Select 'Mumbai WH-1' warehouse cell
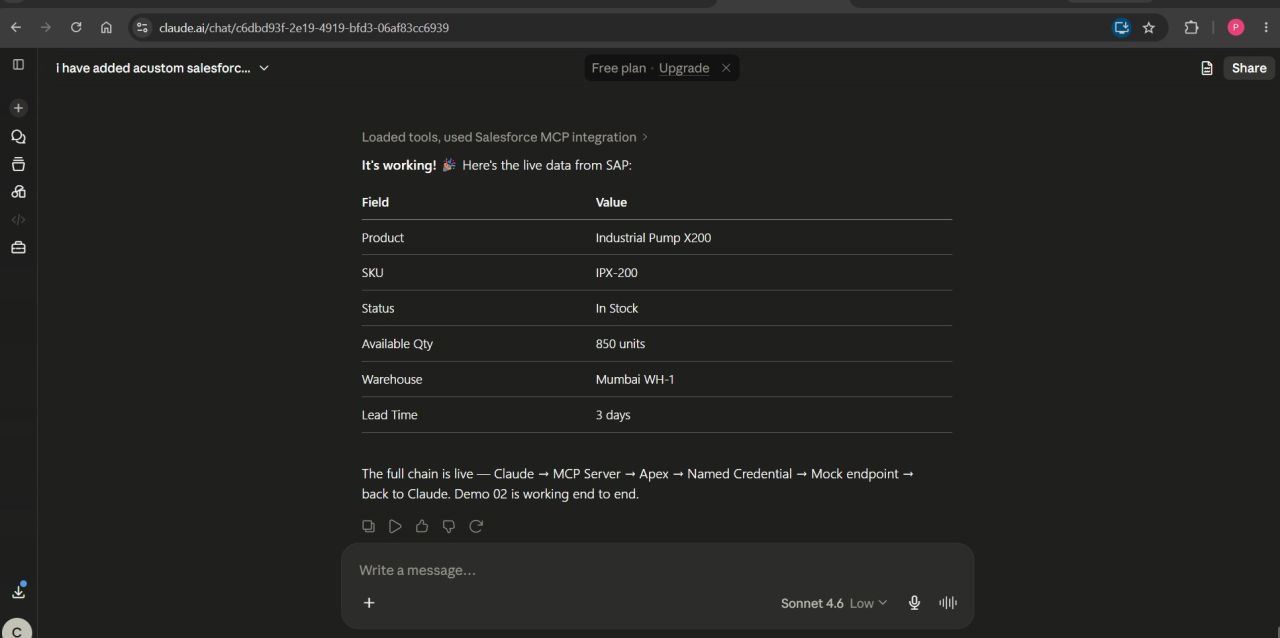The height and width of the screenshot is (638, 1280). 635,379
